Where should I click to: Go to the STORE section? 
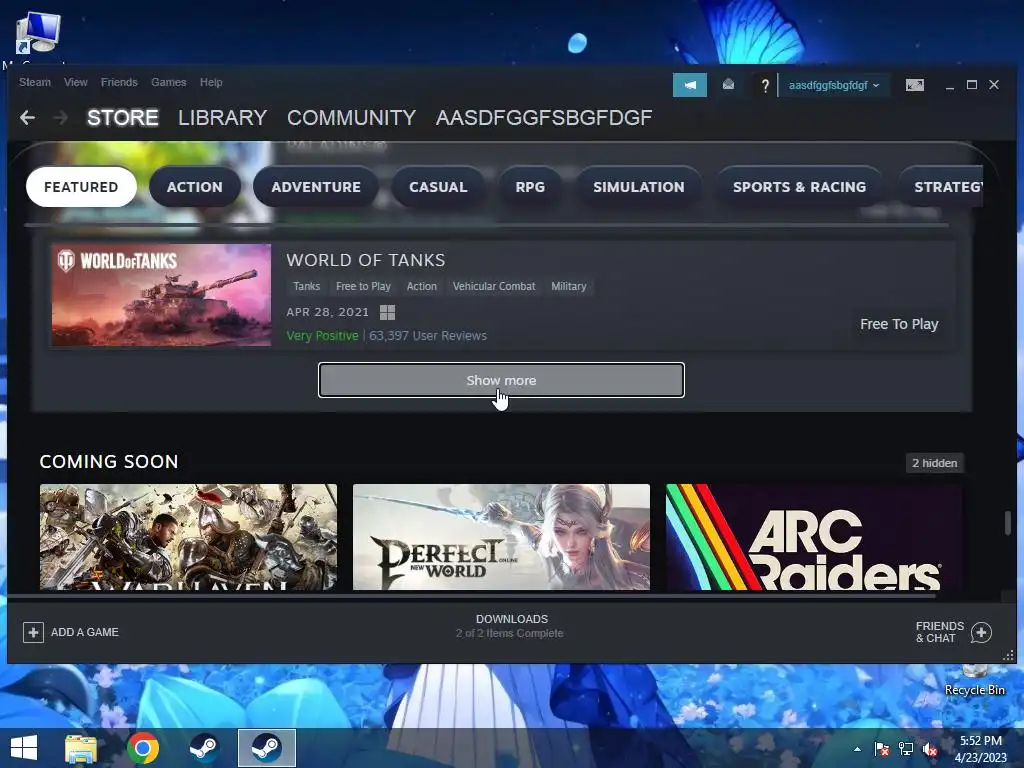tap(123, 118)
